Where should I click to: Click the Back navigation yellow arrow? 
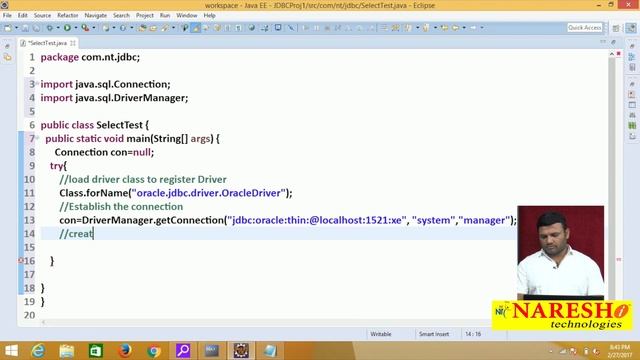[x=455, y=28]
